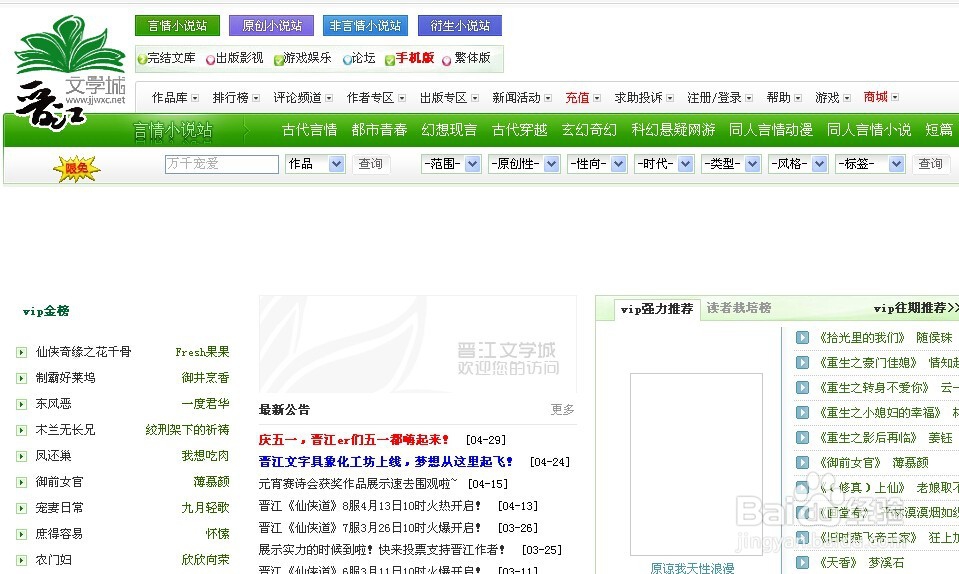Click play icon beside 《天香》
Image resolution: width=959 pixels, height=574 pixels.
pyautogui.click(x=802, y=562)
